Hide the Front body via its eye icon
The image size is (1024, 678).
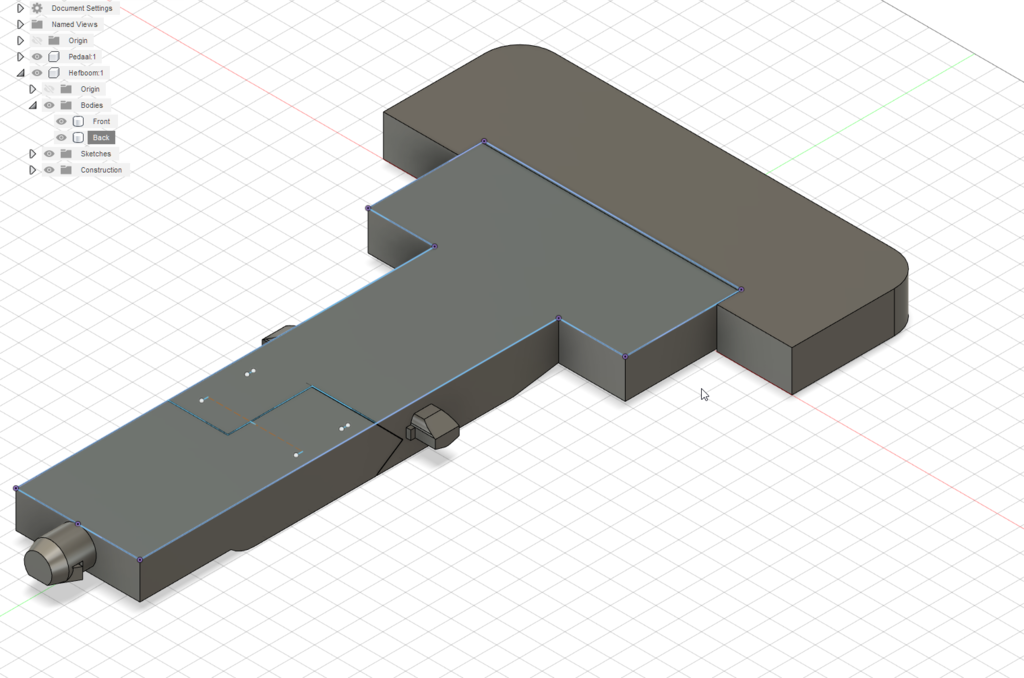pos(61,121)
